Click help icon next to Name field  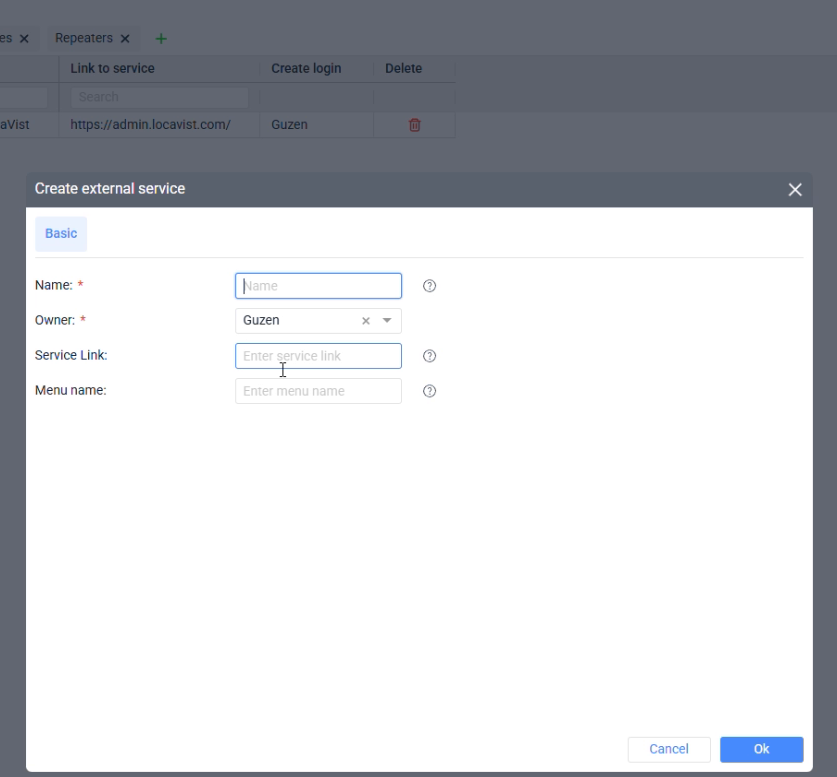pos(429,286)
